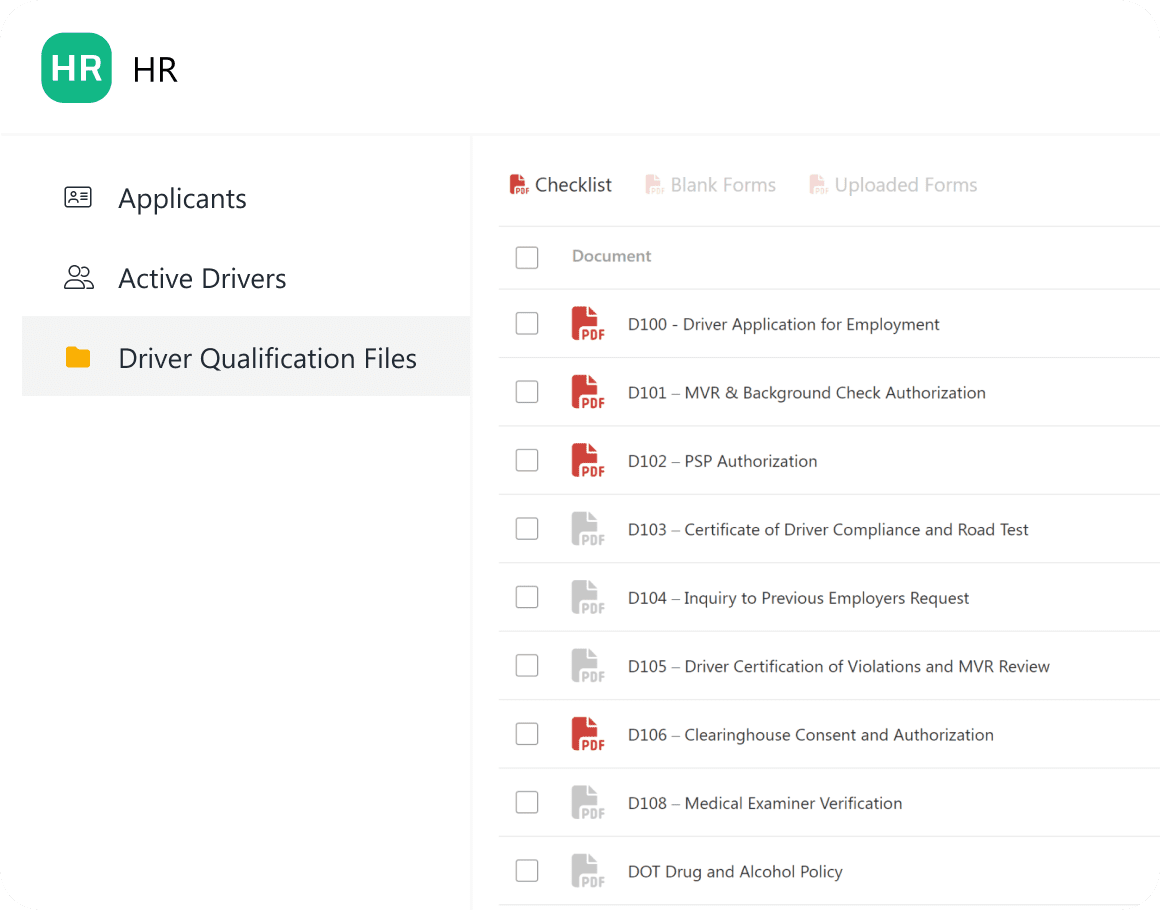Check the box for D100 Driver Application

coord(527,323)
